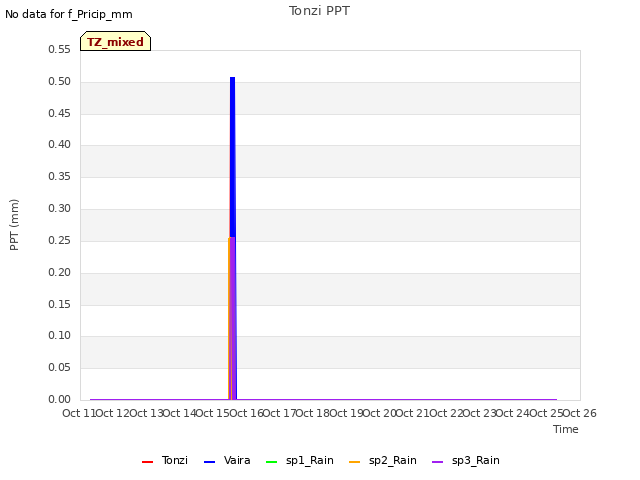Click the green sp1_Rain legend color marker
This screenshot has height=480, width=640.
pyautogui.click(x=271, y=462)
